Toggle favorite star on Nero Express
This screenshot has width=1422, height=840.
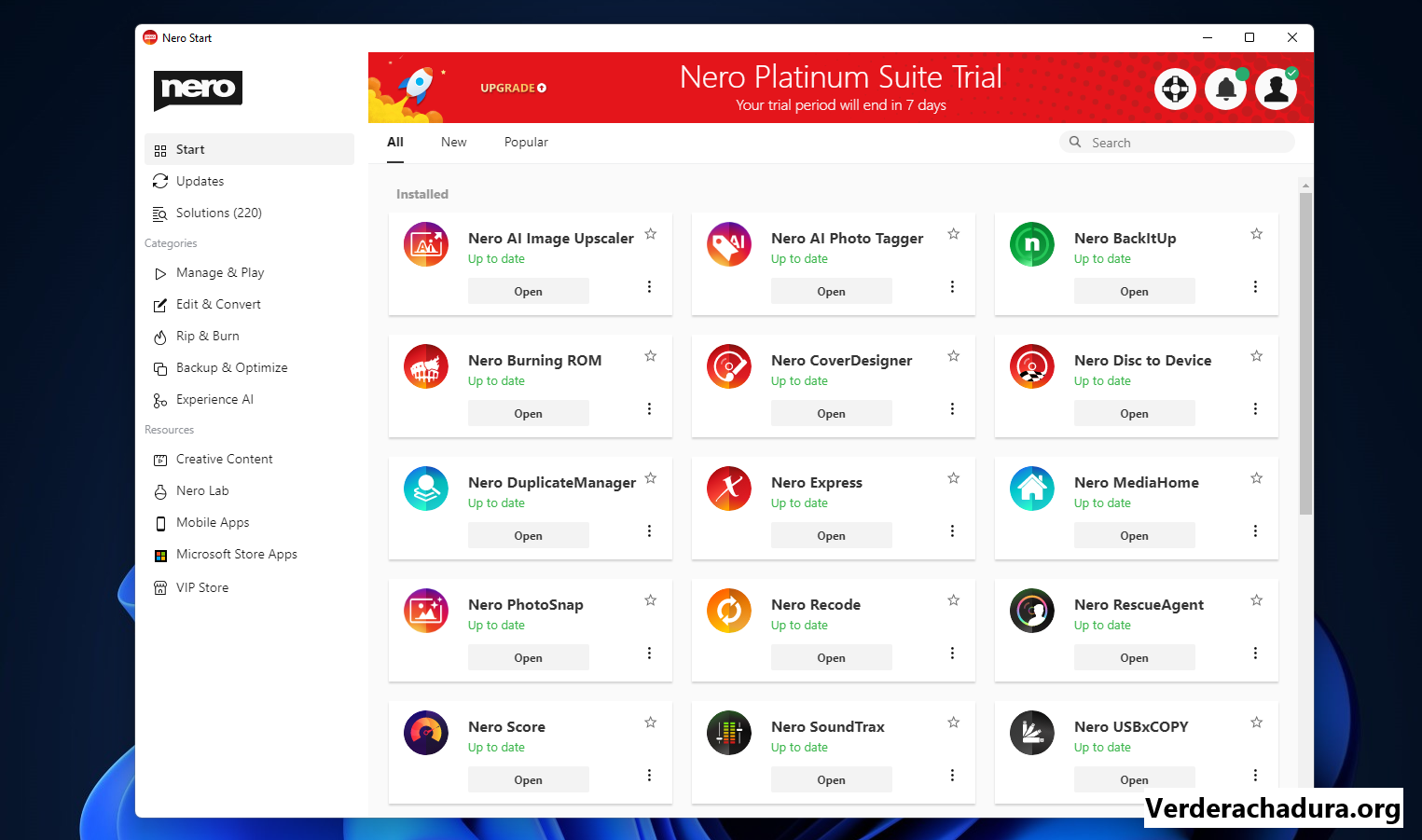(x=954, y=478)
